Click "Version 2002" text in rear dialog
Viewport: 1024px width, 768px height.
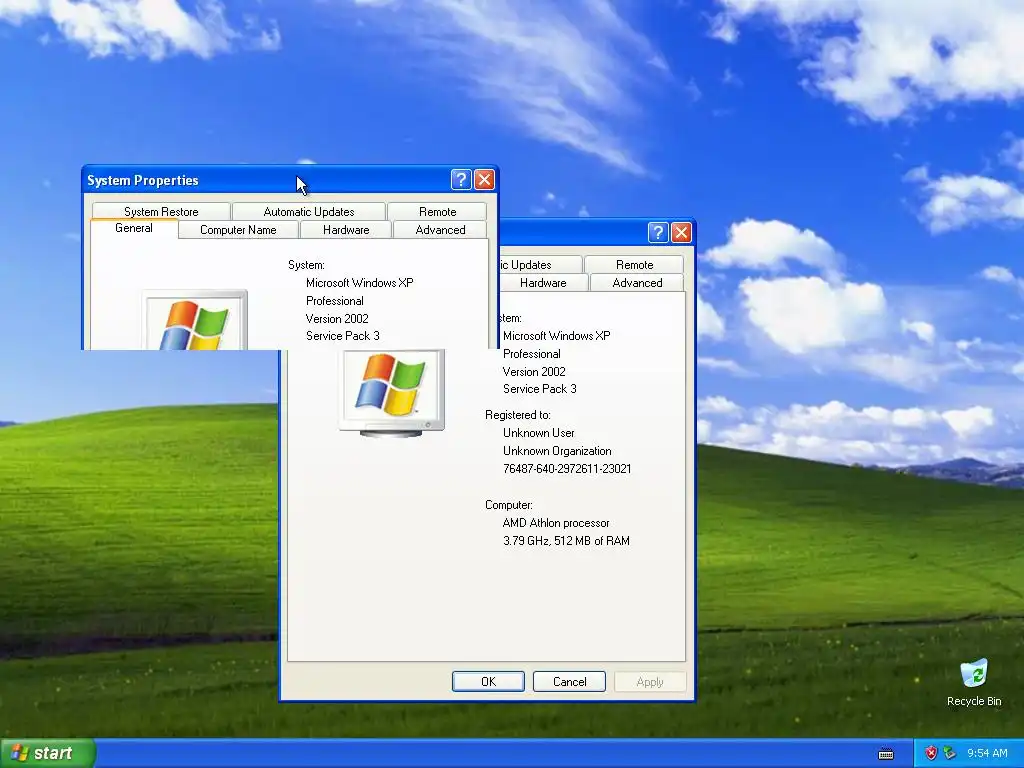pyautogui.click(x=534, y=372)
